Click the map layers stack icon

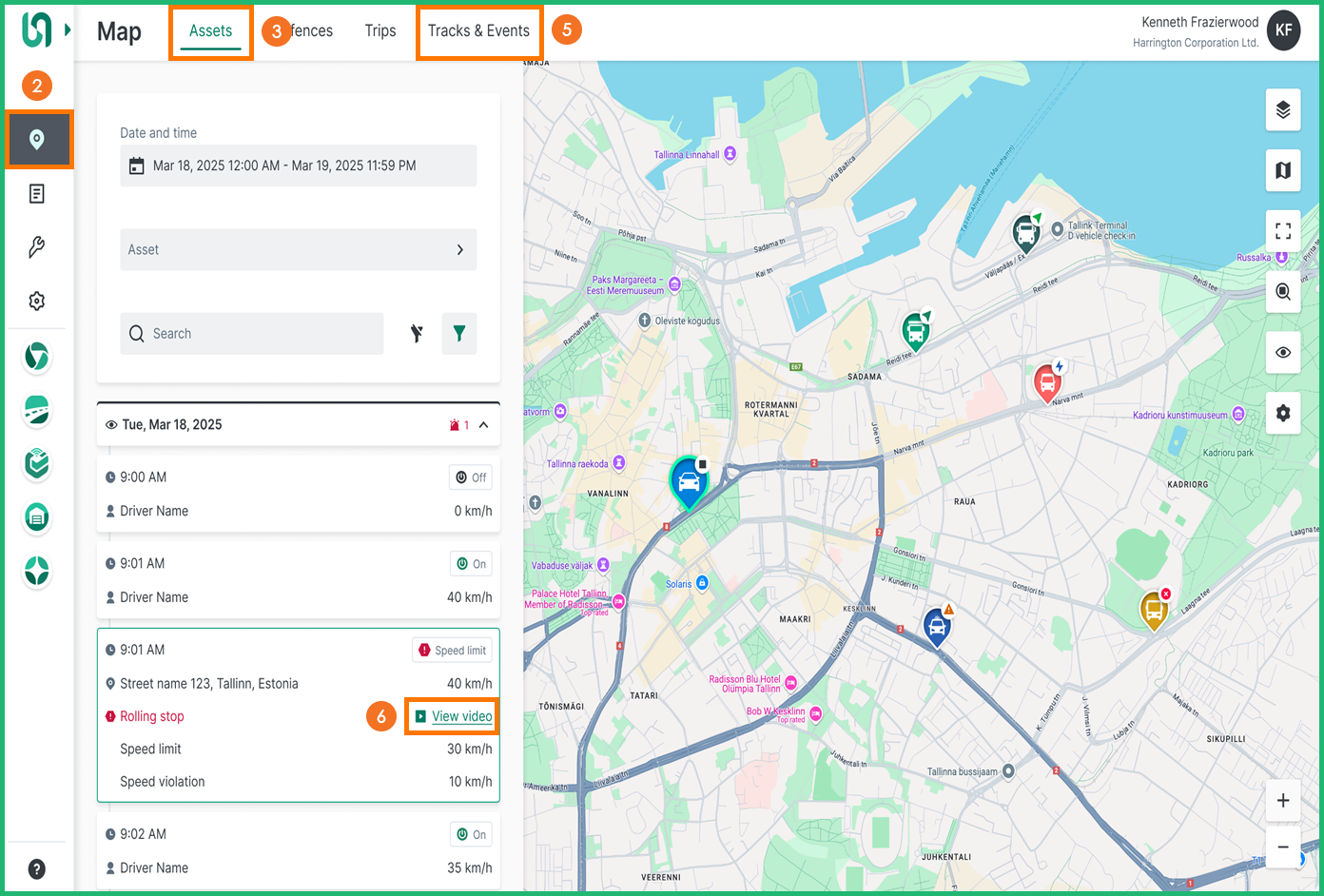(1282, 110)
